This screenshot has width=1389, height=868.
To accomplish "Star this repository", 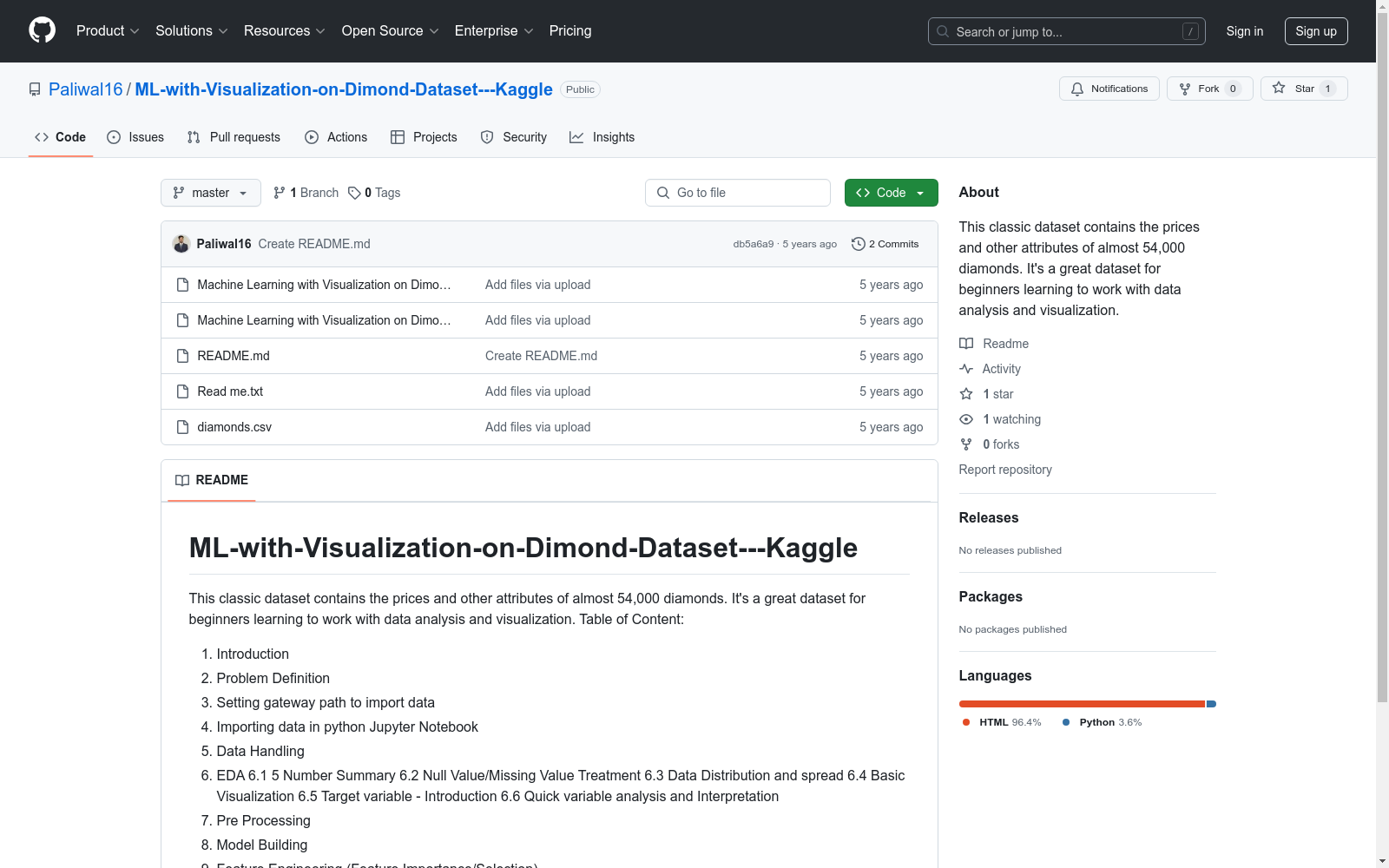I will [x=1303, y=89].
